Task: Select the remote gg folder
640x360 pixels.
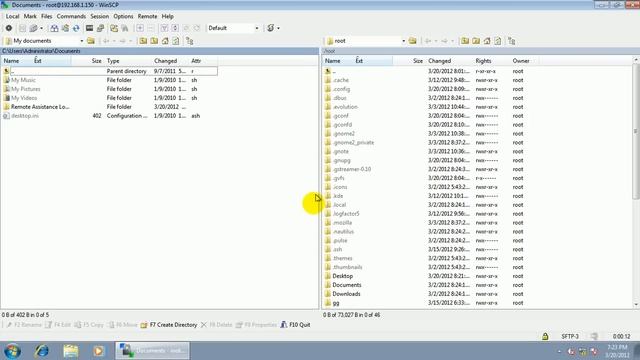Action: [x=336, y=303]
